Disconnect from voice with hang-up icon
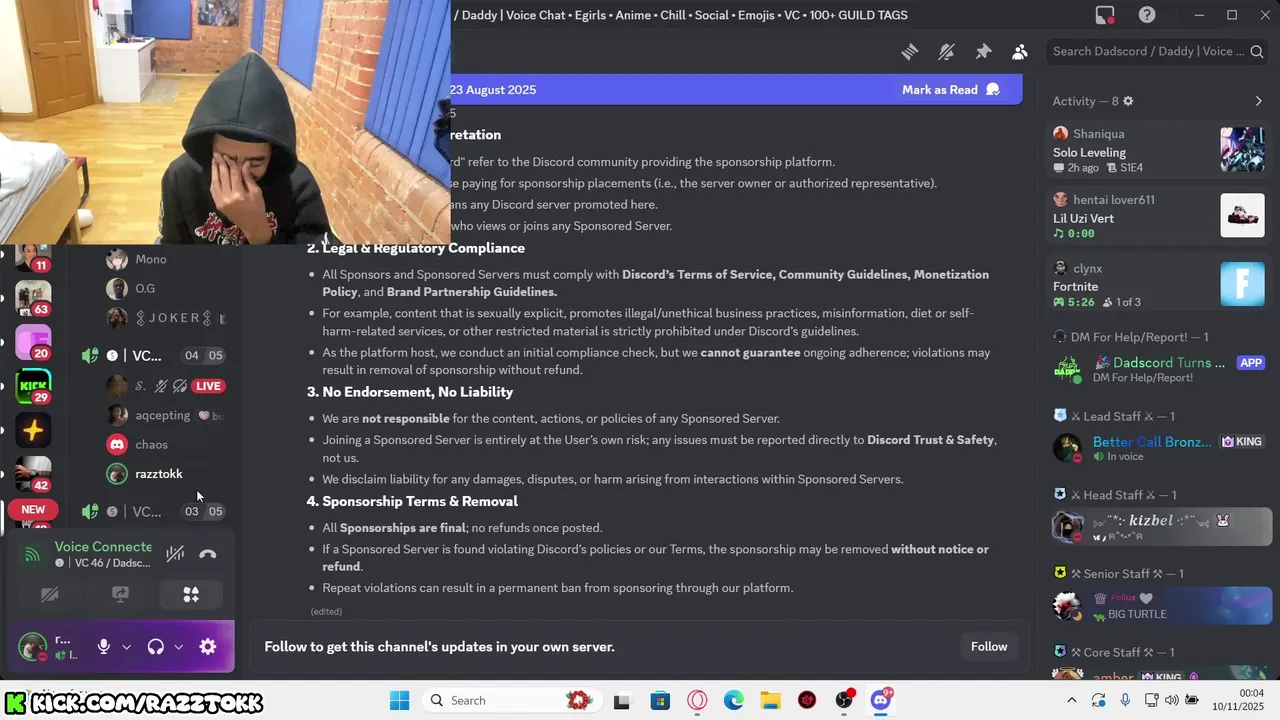 208,554
